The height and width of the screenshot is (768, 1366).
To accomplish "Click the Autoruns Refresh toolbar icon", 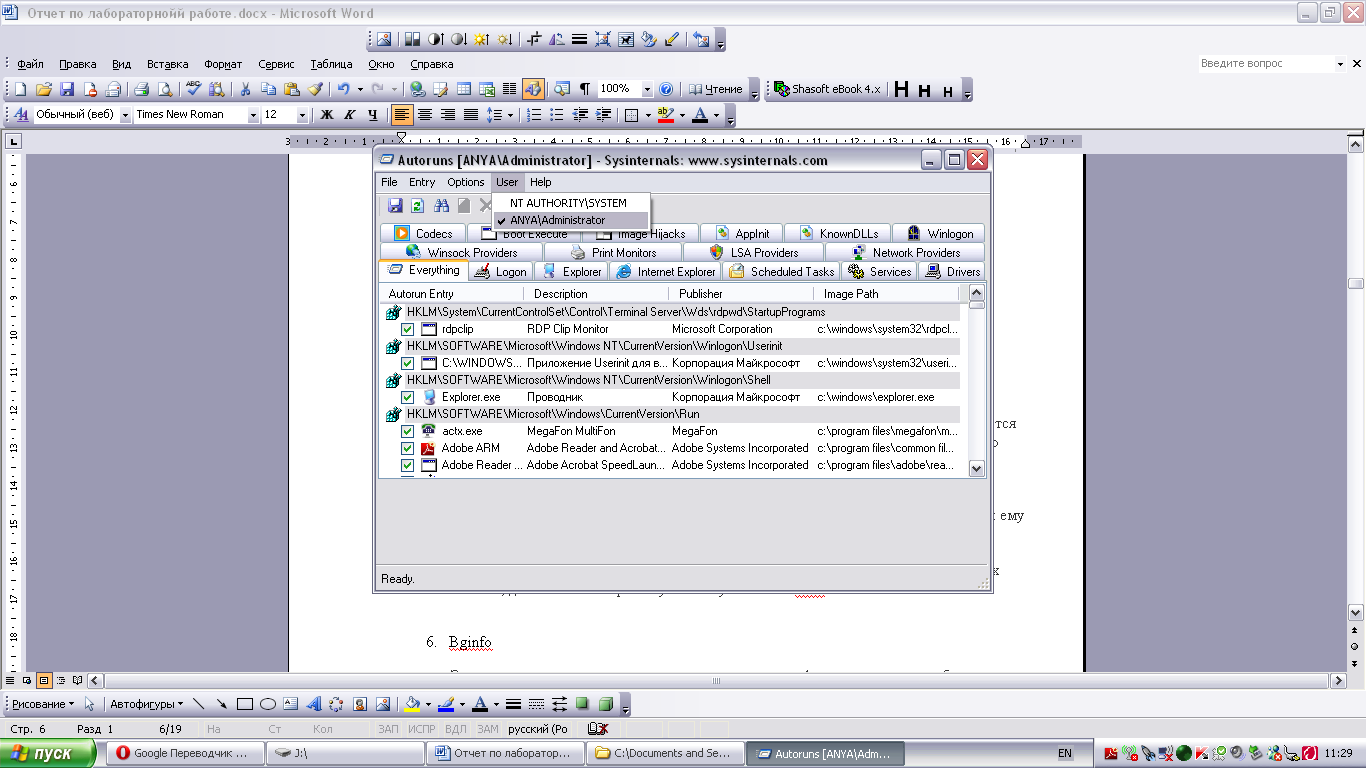I will coord(417,205).
